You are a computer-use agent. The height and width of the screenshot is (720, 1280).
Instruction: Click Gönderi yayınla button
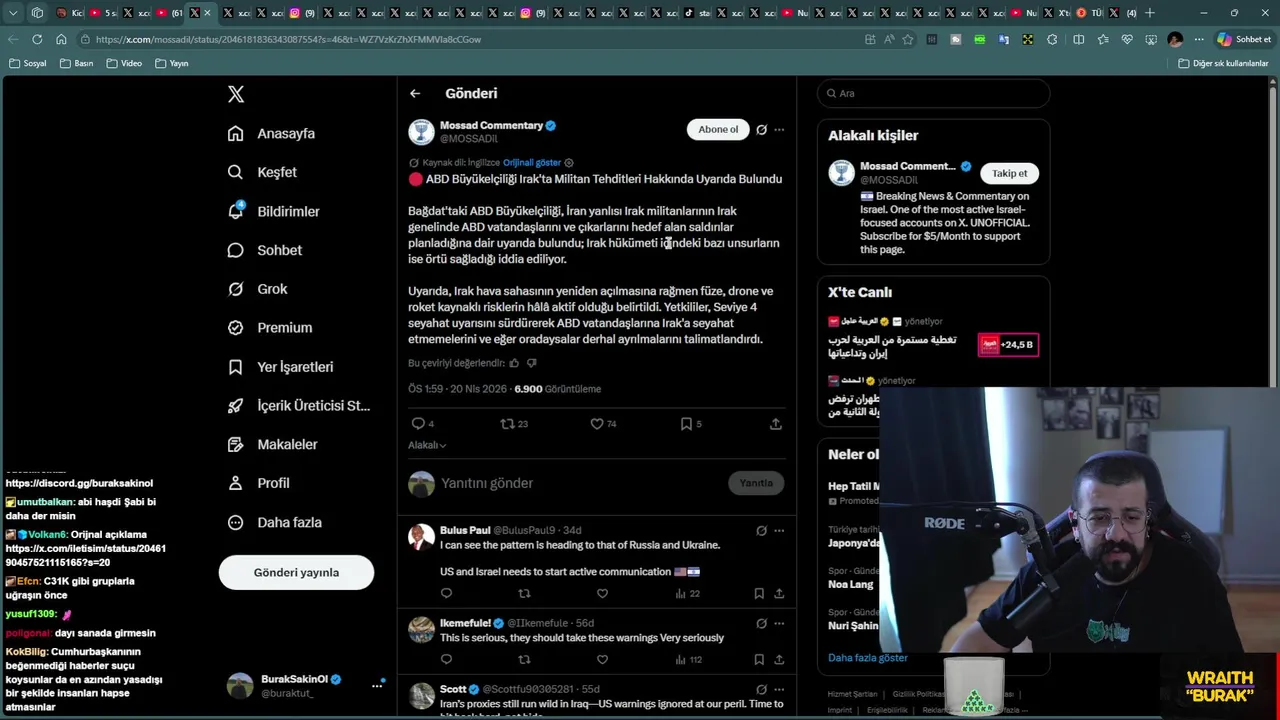[x=296, y=572]
